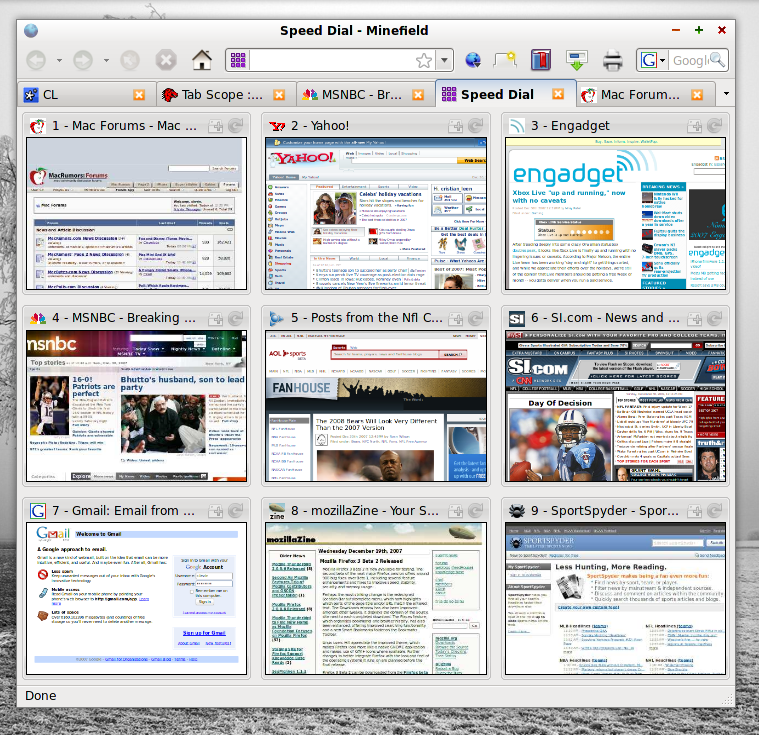Refresh the Engadget dial
This screenshot has height=735, width=759.
point(715,126)
